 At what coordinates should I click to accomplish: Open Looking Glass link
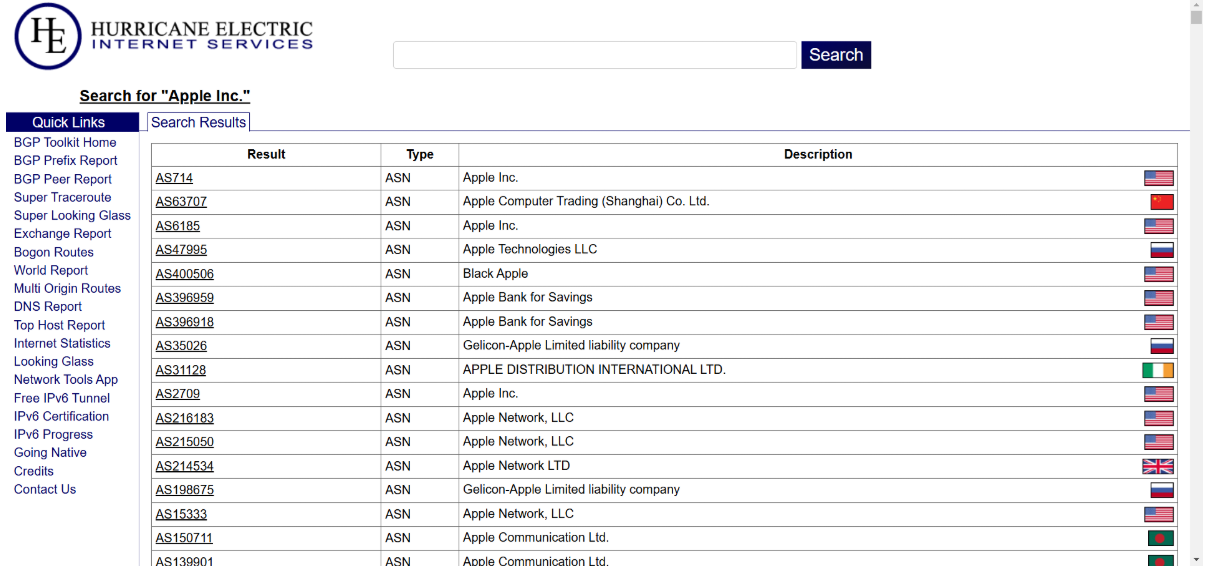click(x=54, y=361)
